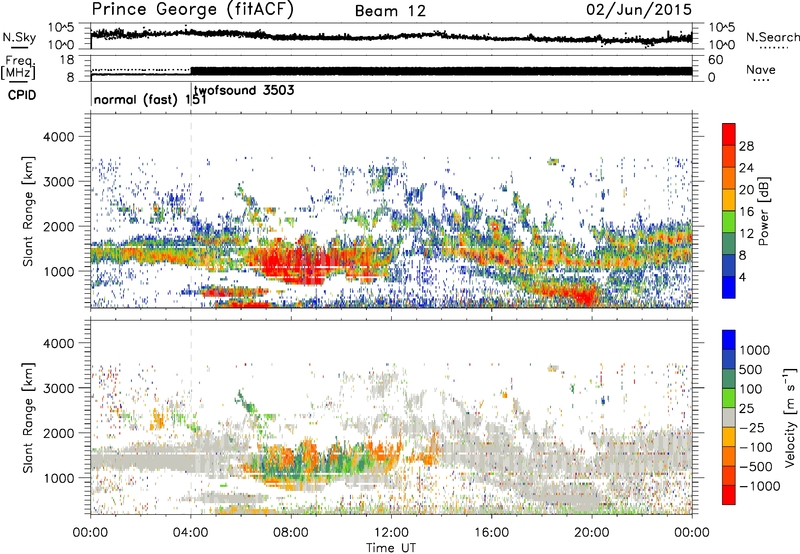The image size is (800, 554).
Task: Click the blue bottom of power colorbar
Action: [729, 287]
